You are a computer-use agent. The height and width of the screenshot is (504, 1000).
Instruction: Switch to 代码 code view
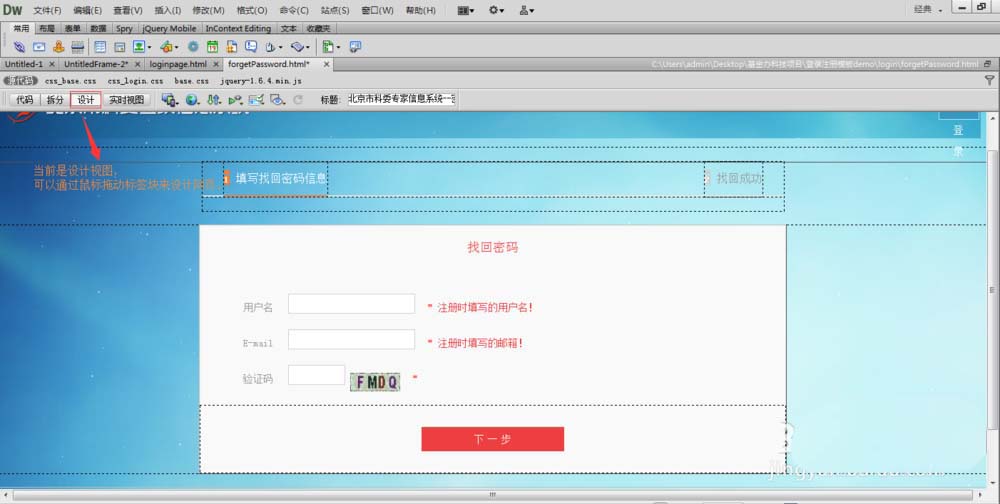(x=25, y=100)
